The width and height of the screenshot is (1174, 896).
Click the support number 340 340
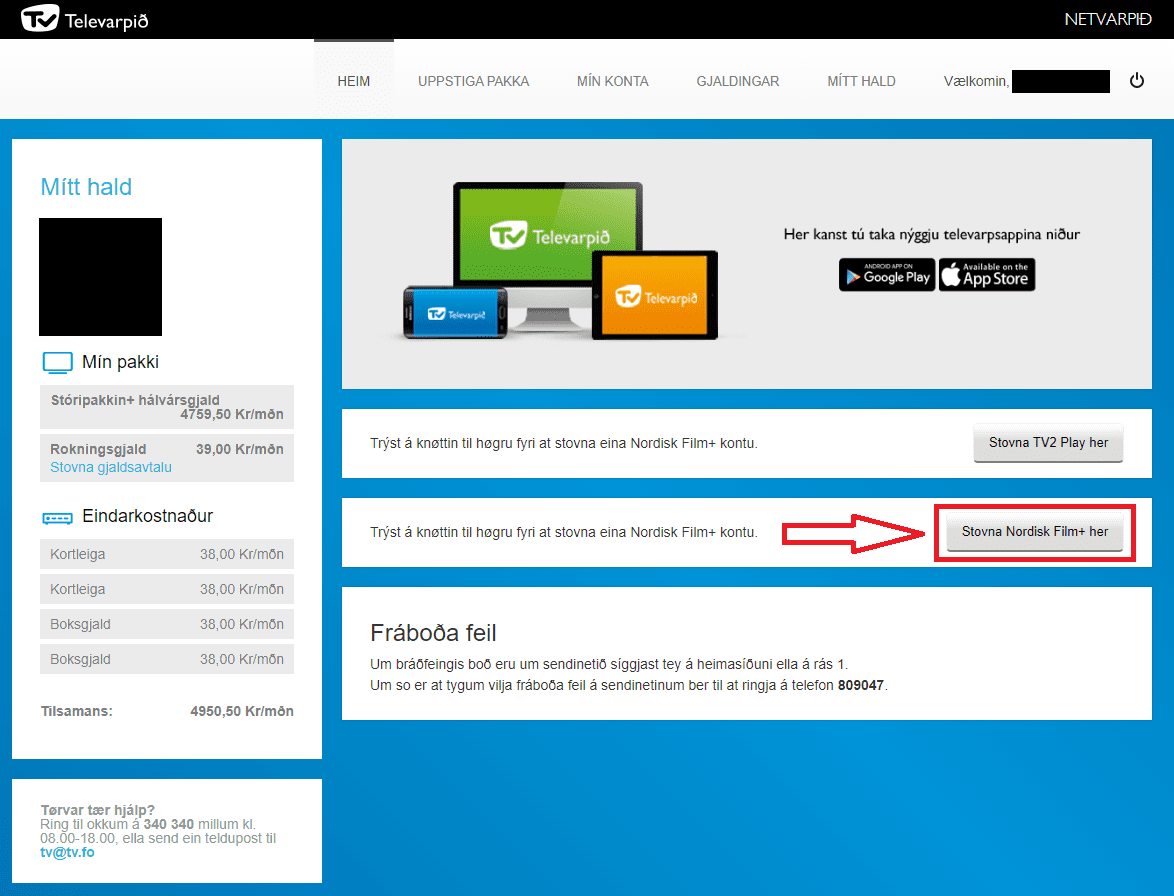point(168,824)
